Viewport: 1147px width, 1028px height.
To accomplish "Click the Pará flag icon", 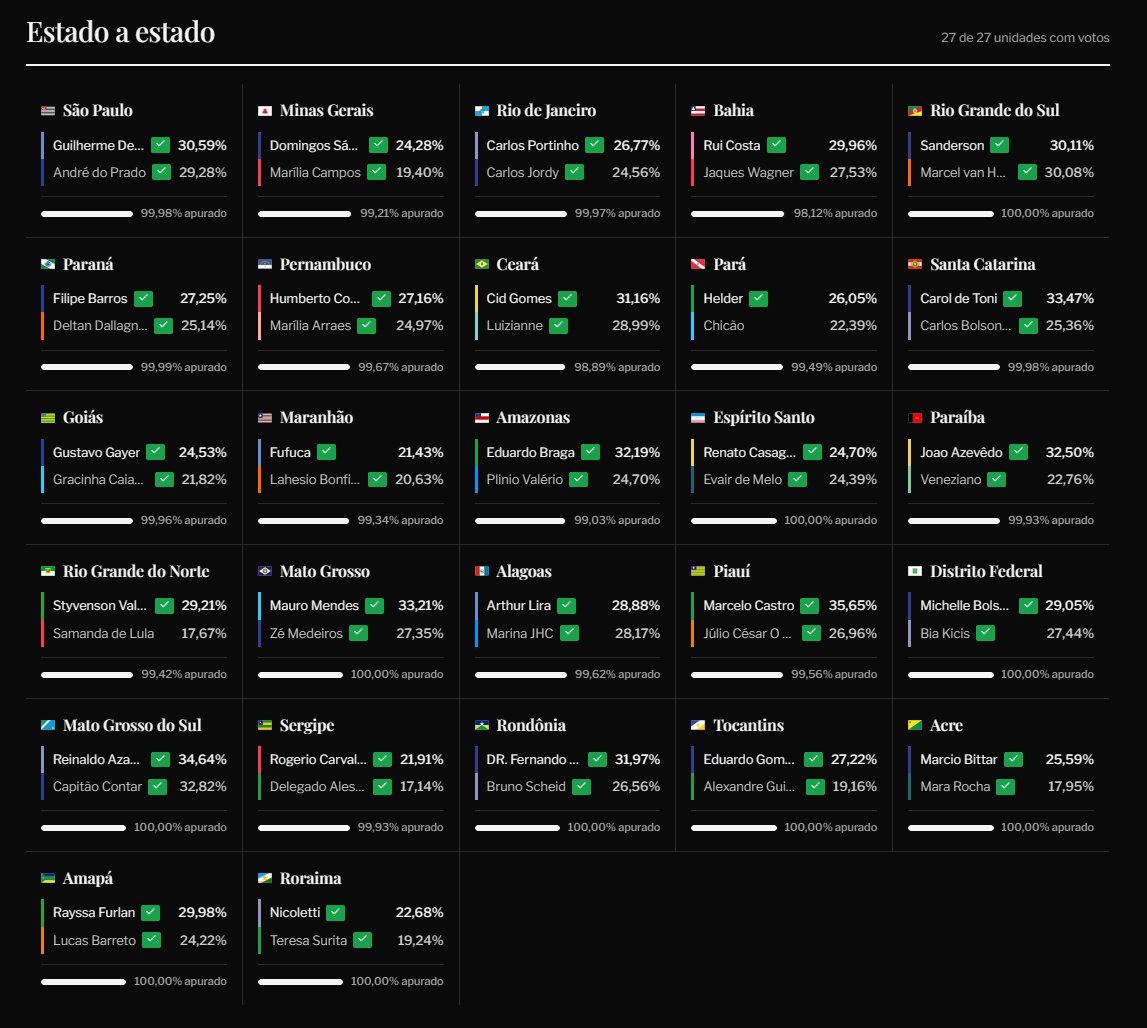I will coord(698,264).
